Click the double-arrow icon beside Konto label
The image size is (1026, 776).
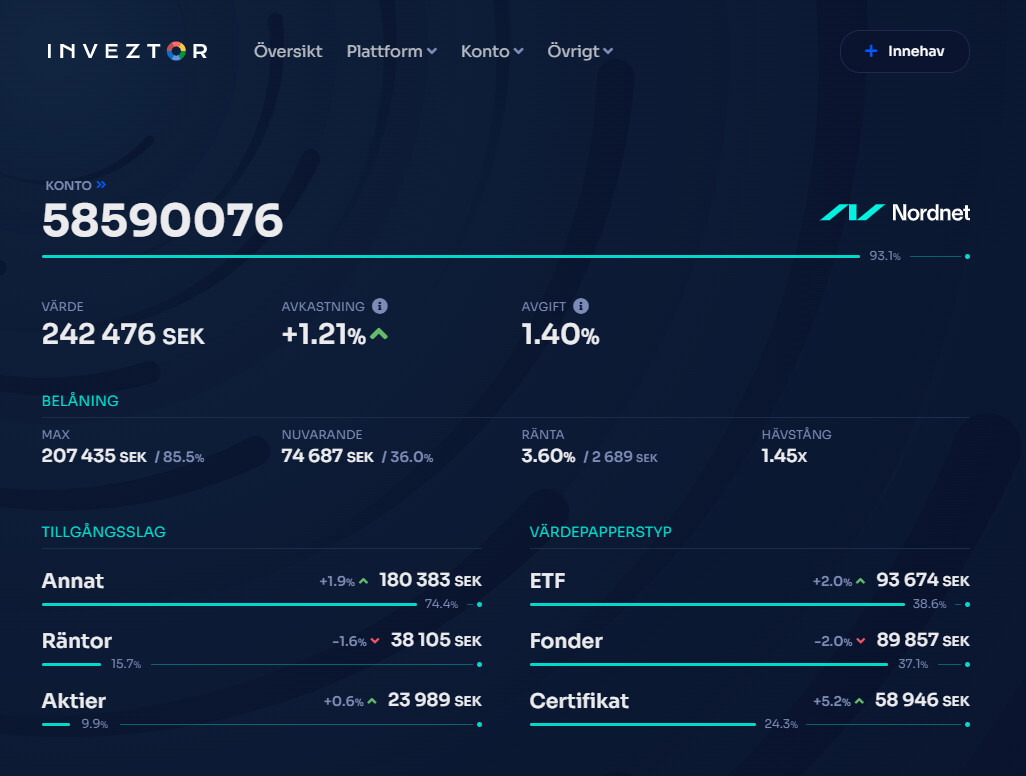pos(101,185)
